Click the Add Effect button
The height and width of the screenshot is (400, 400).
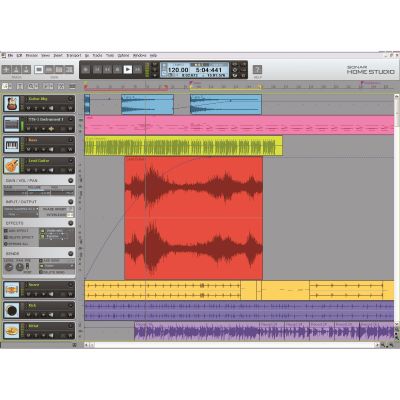coord(17,231)
